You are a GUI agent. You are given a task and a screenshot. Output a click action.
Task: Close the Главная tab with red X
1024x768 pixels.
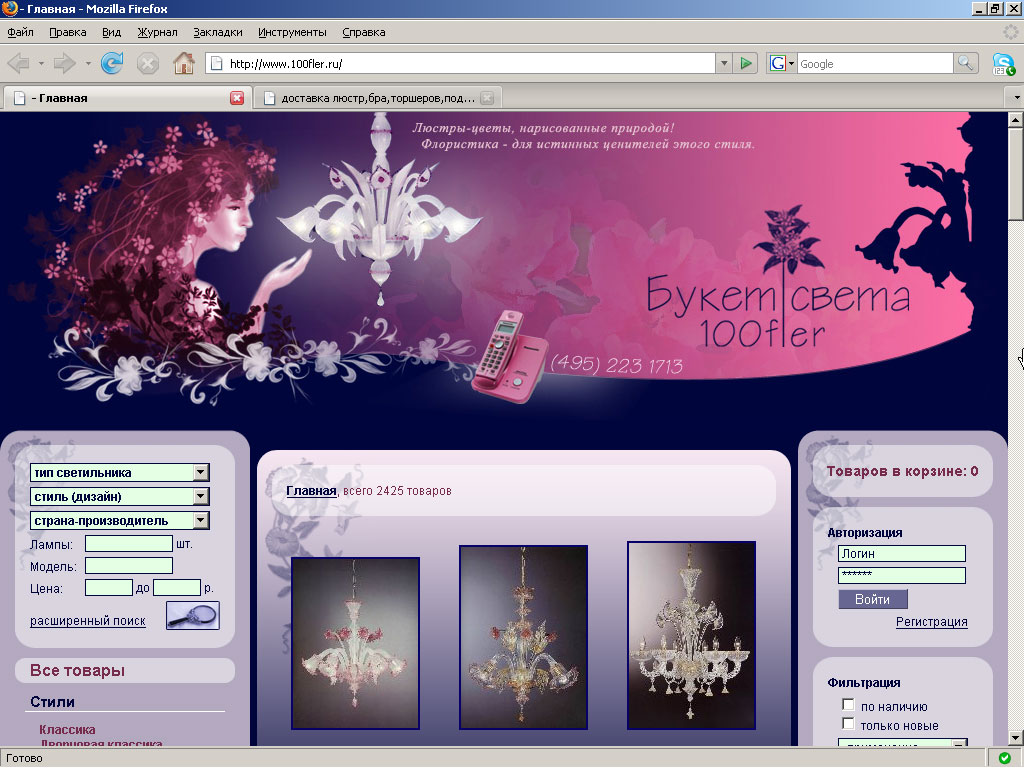237,98
